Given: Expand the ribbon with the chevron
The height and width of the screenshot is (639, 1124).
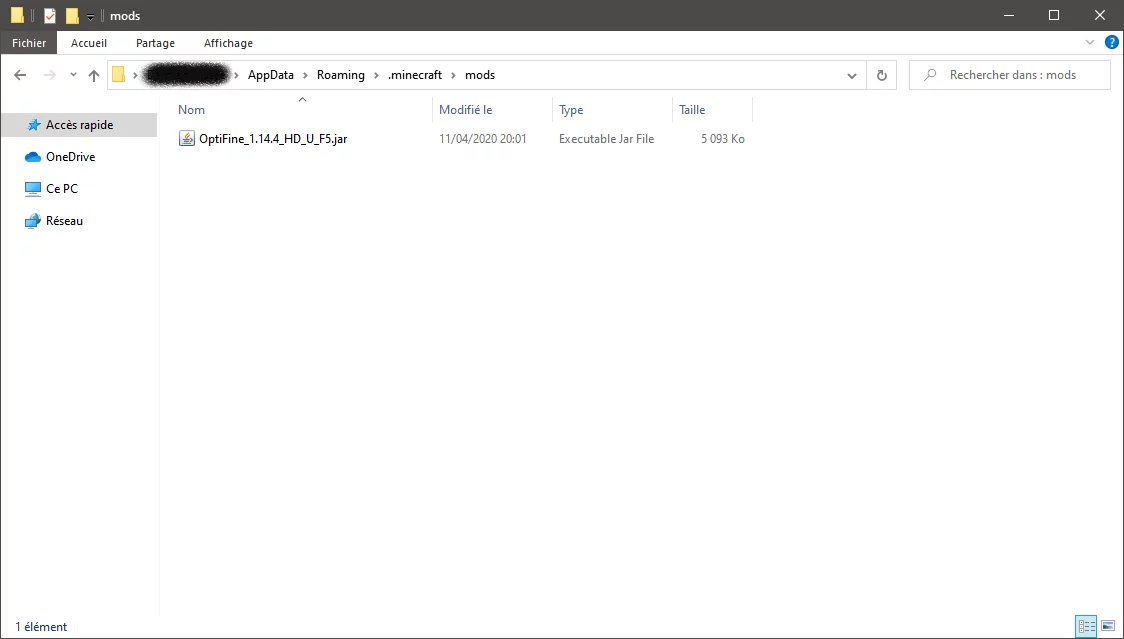Looking at the screenshot, I should click(x=1090, y=43).
